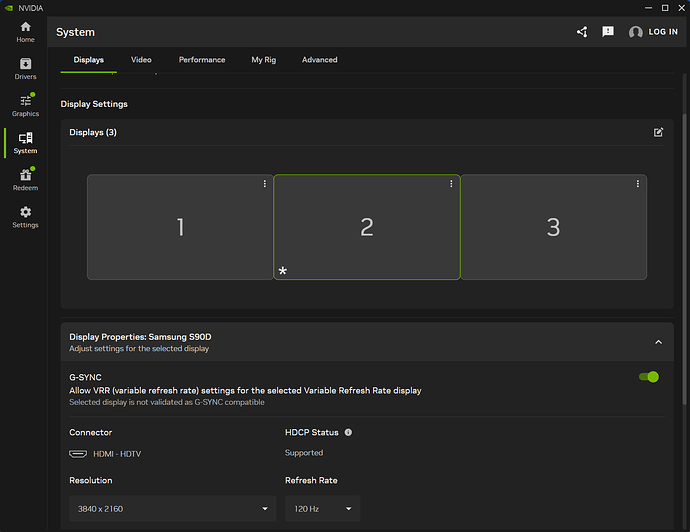Select display 1 thumbnail

point(180,227)
